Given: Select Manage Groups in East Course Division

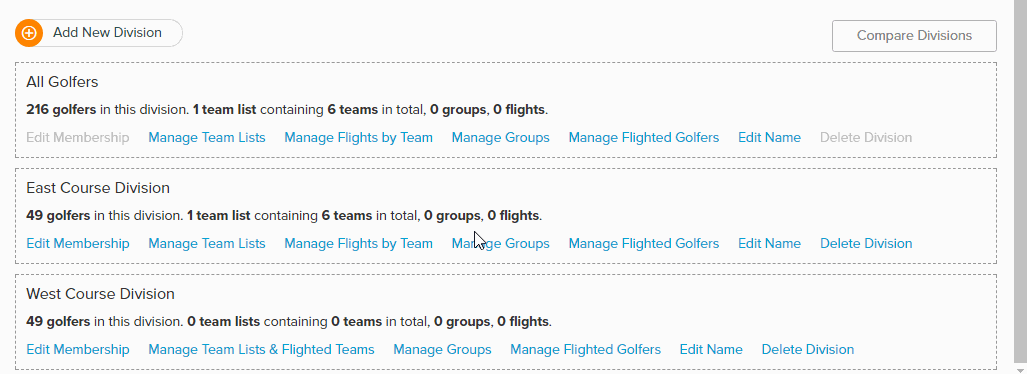Looking at the screenshot, I should pyautogui.click(x=500, y=244).
